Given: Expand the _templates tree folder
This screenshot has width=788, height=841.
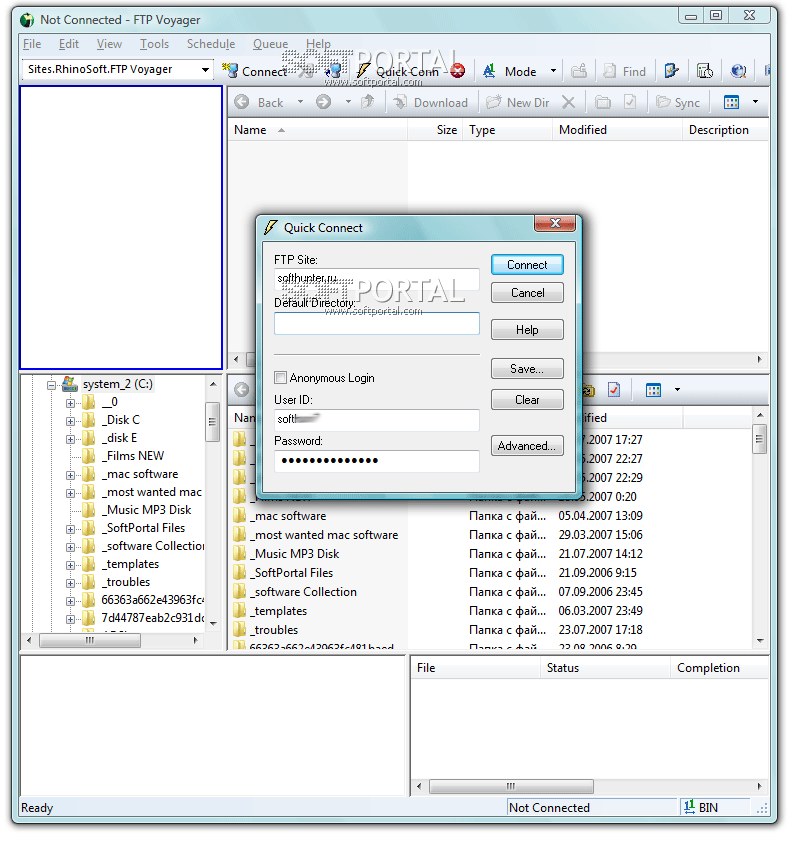Looking at the screenshot, I should (x=70, y=565).
